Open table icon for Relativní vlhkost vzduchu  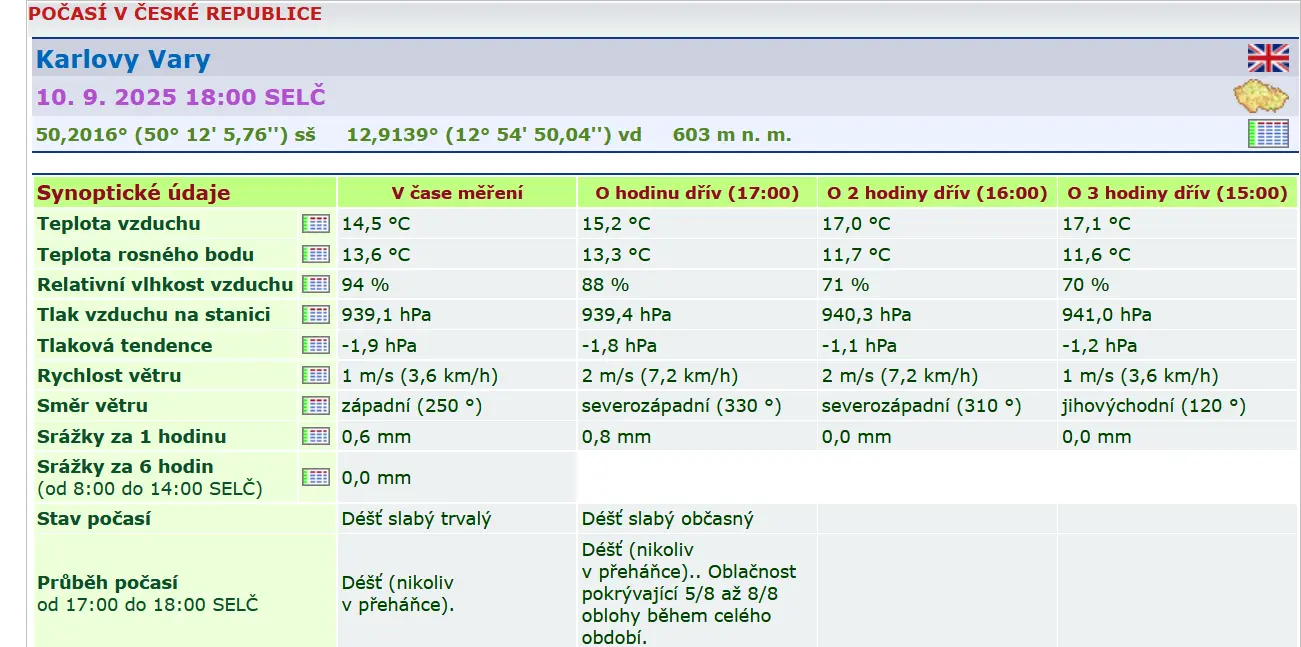point(315,285)
